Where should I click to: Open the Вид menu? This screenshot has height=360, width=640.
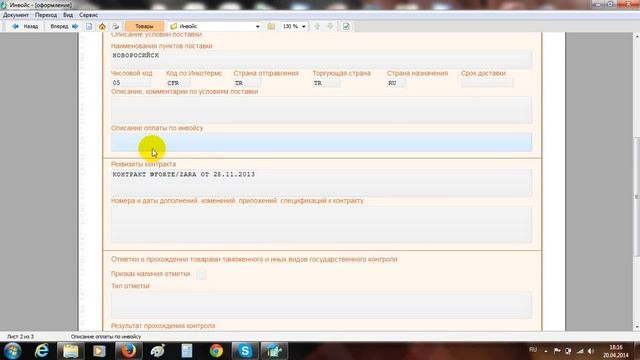68,15
